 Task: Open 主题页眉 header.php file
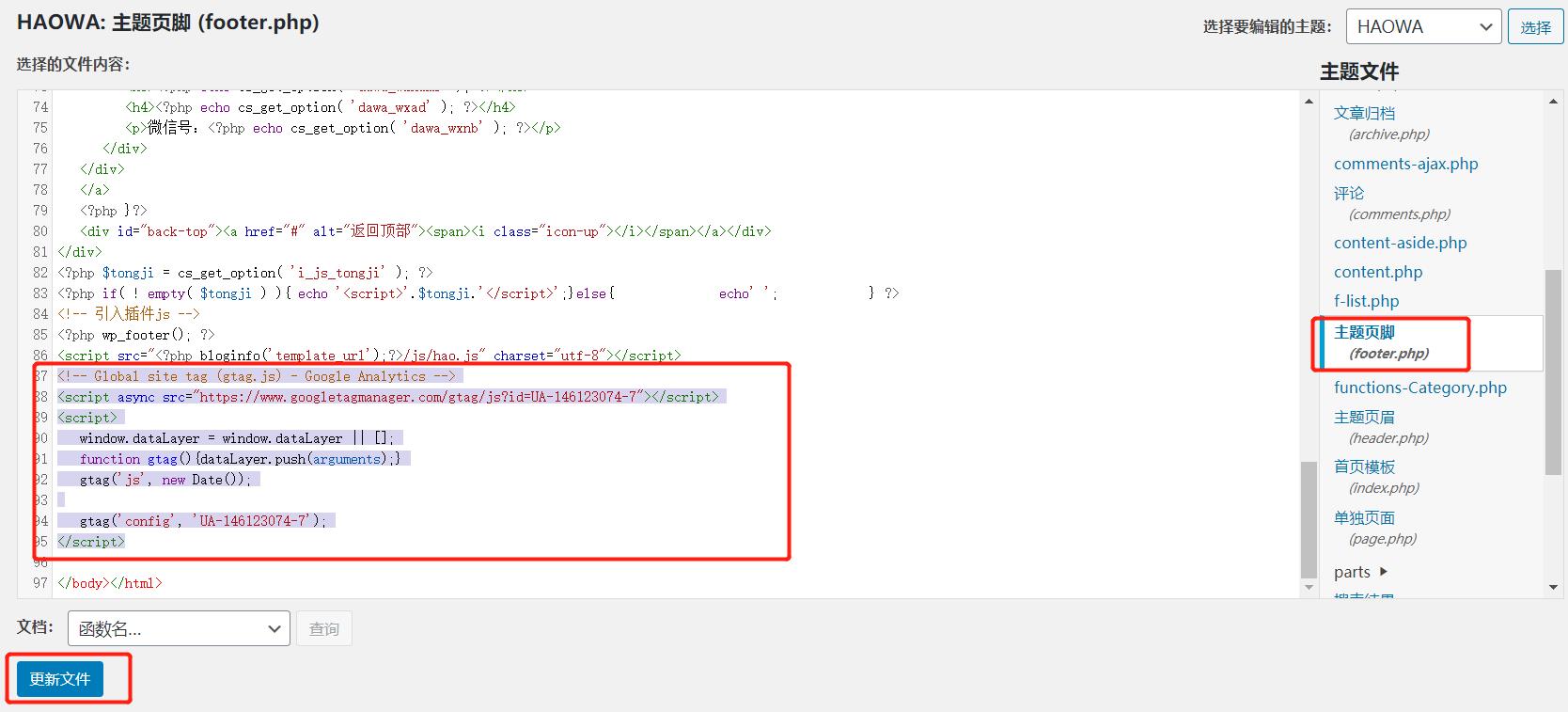pos(1382,427)
